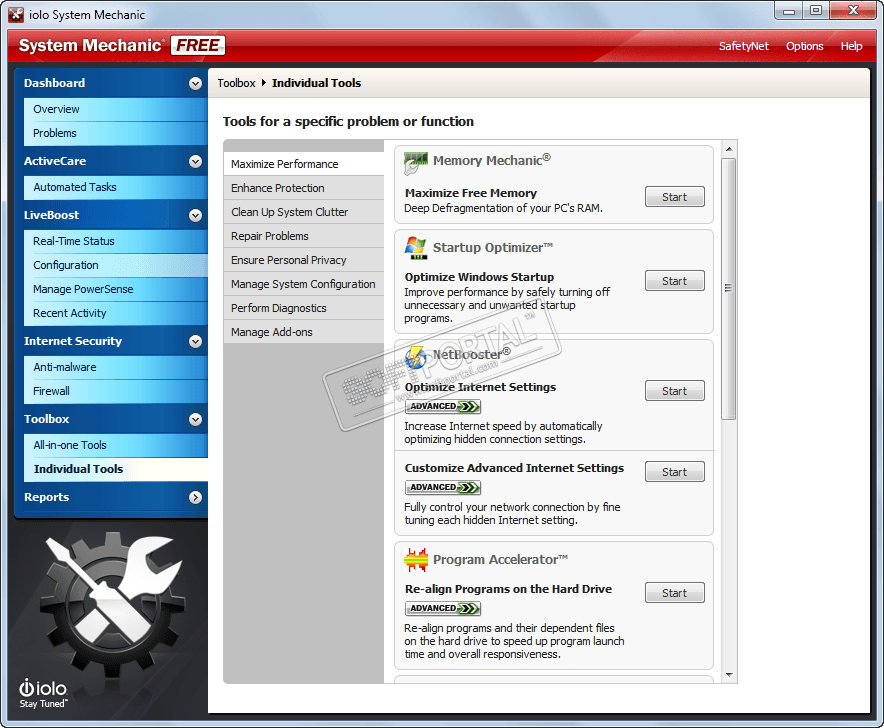Image resolution: width=884 pixels, height=728 pixels.
Task: Select the Repair Problems category
Action: pos(304,236)
